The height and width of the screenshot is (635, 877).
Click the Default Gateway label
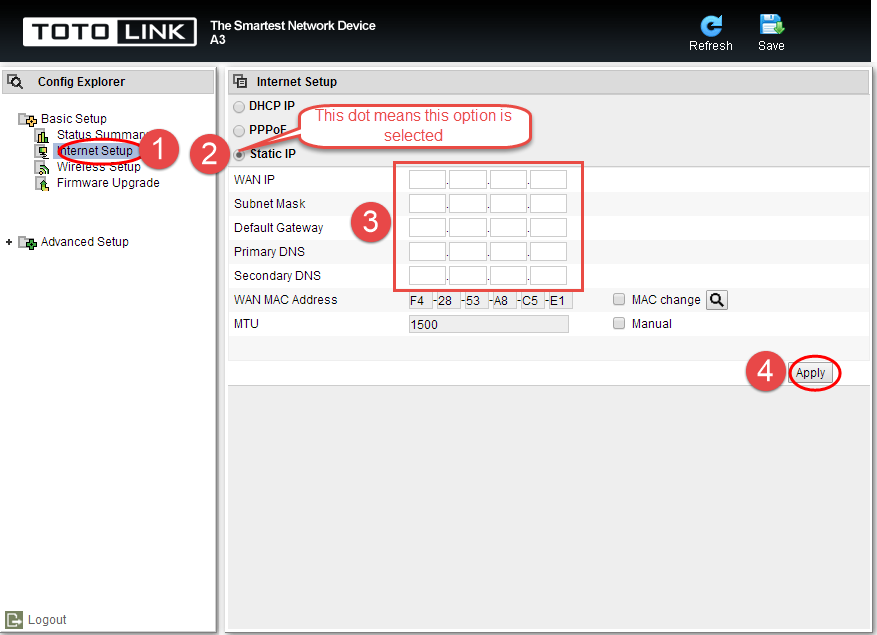point(279,228)
